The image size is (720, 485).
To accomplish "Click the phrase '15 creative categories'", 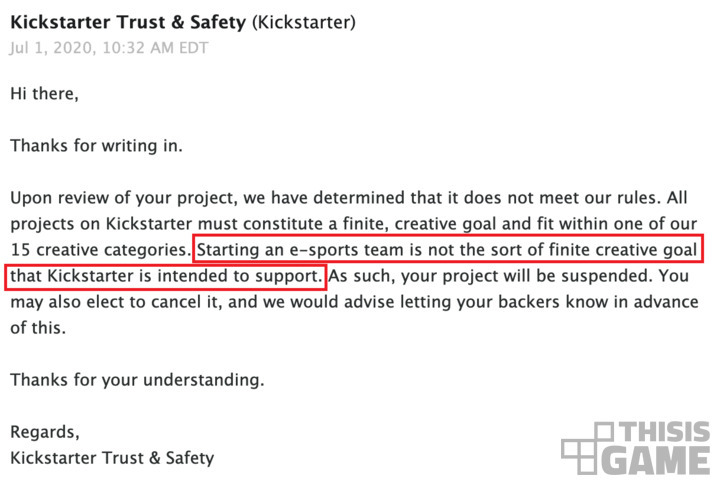I will coord(98,249).
